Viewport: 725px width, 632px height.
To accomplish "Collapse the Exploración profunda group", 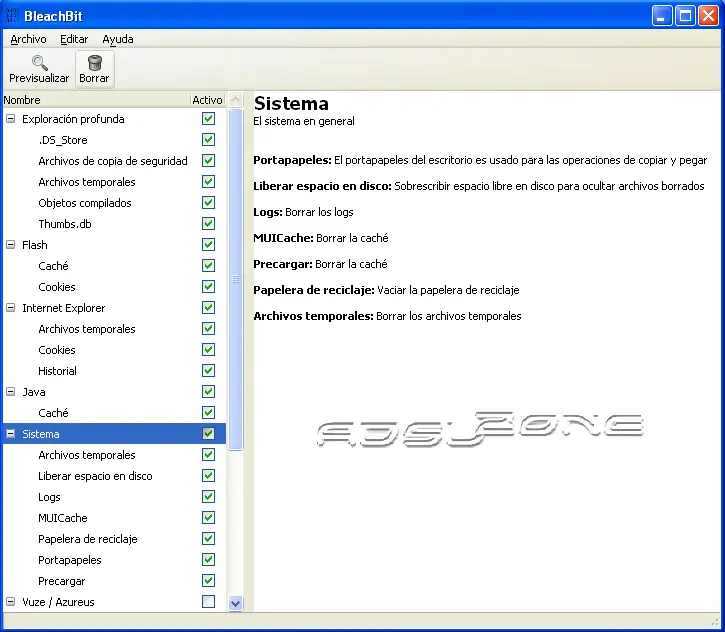I will tap(11, 119).
